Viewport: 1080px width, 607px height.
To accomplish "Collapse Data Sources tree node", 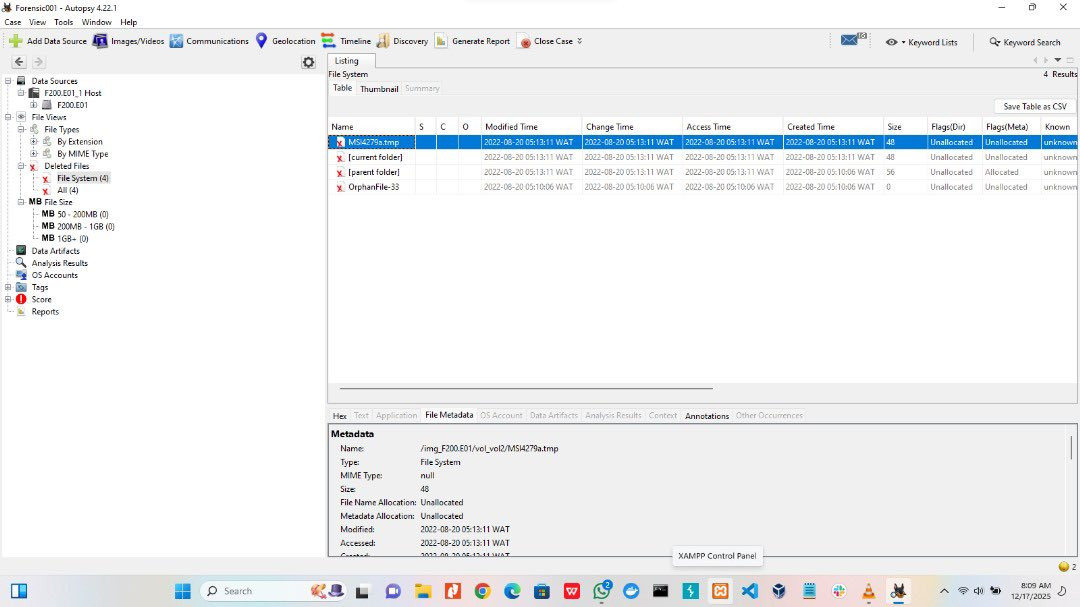I will [x=8, y=81].
